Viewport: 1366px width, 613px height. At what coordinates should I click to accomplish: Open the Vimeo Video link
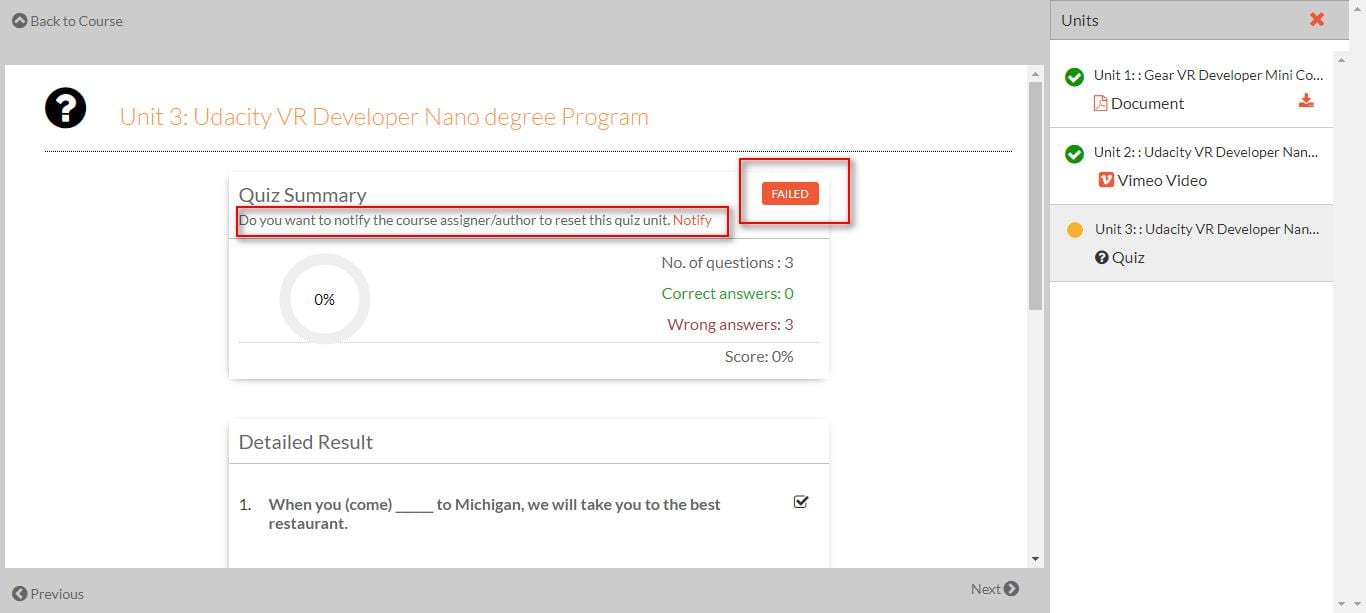click(x=1162, y=180)
